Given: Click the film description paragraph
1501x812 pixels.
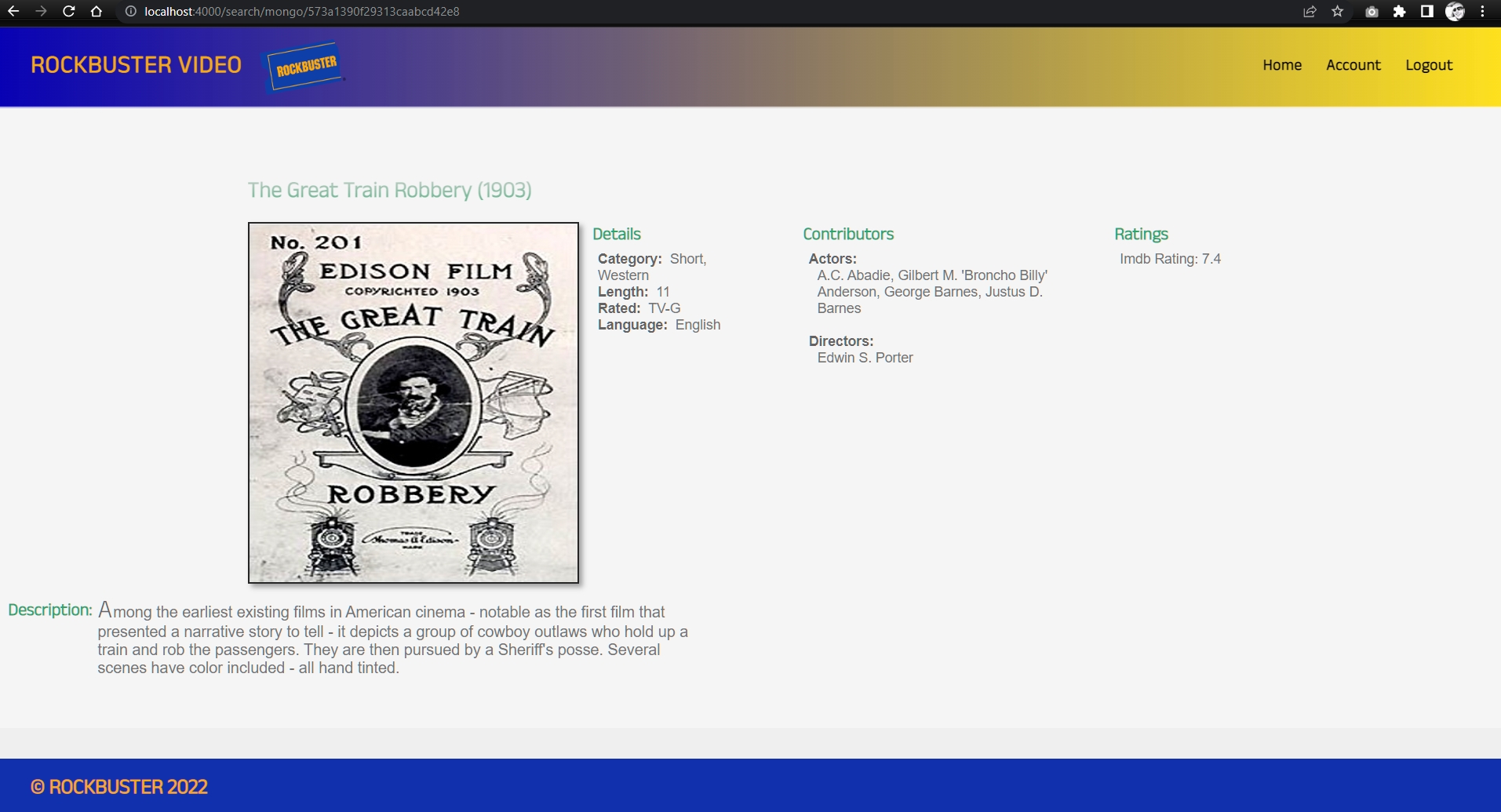Looking at the screenshot, I should [392, 639].
